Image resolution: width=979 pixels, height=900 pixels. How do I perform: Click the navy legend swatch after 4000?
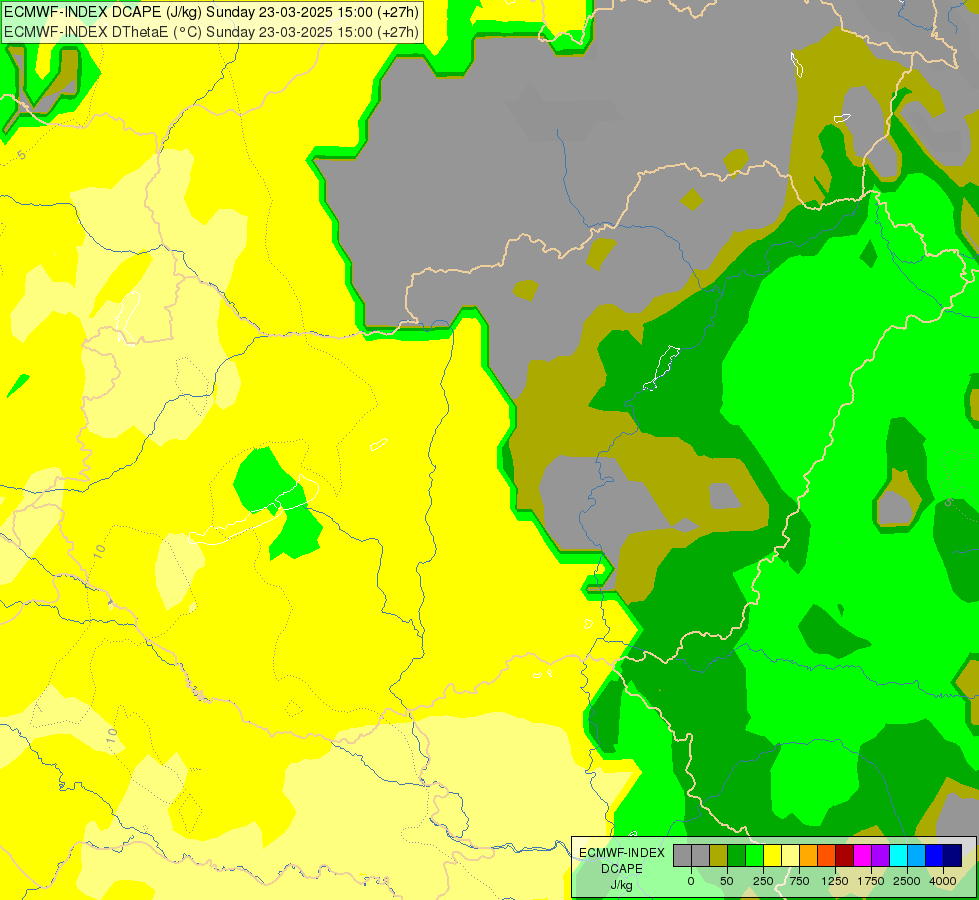(x=953, y=856)
